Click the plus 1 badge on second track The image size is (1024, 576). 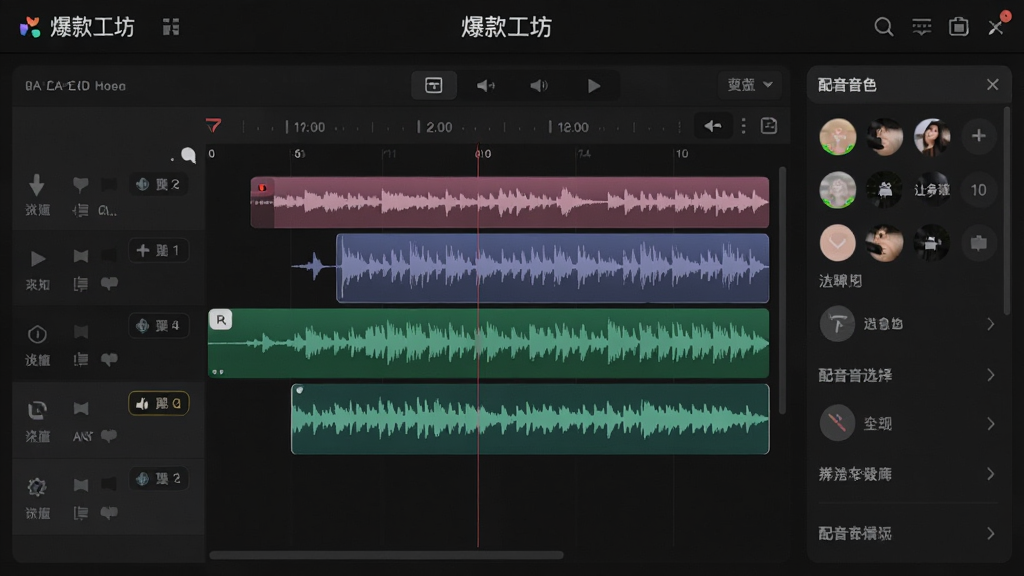coord(159,251)
